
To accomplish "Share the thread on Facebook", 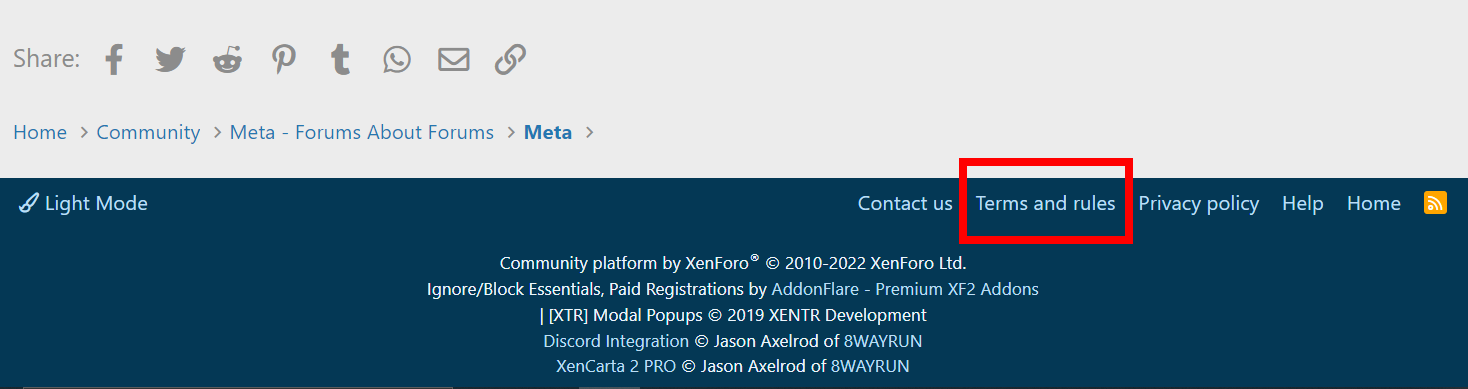I will (x=114, y=59).
